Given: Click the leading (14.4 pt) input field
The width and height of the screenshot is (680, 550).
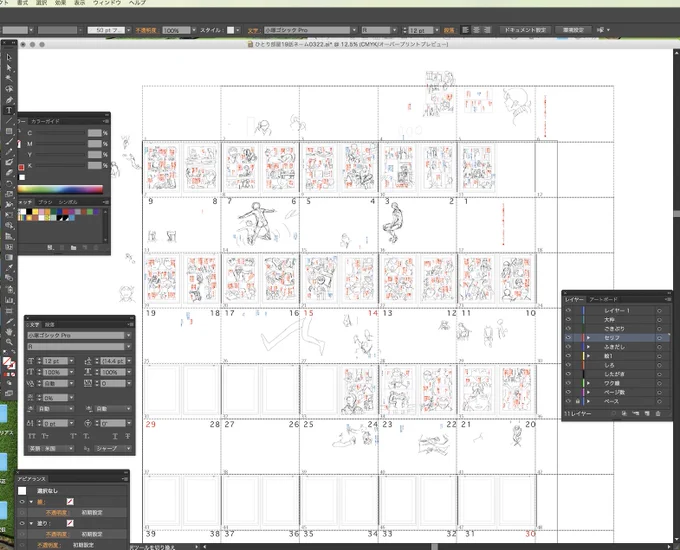Looking at the screenshot, I should [x=112, y=361].
